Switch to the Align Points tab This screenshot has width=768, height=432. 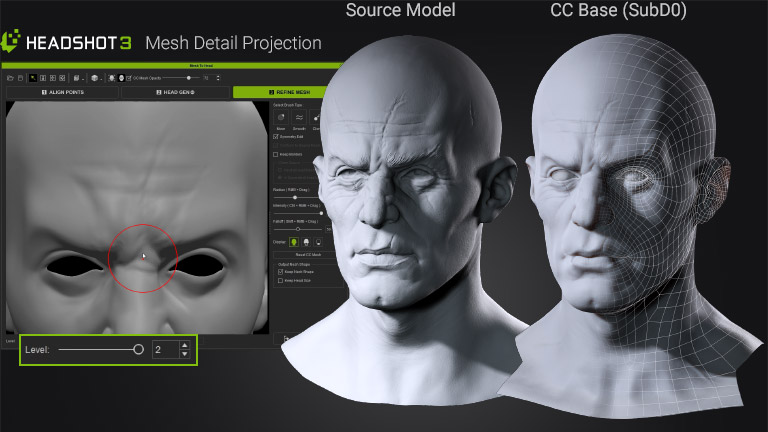click(x=62, y=92)
